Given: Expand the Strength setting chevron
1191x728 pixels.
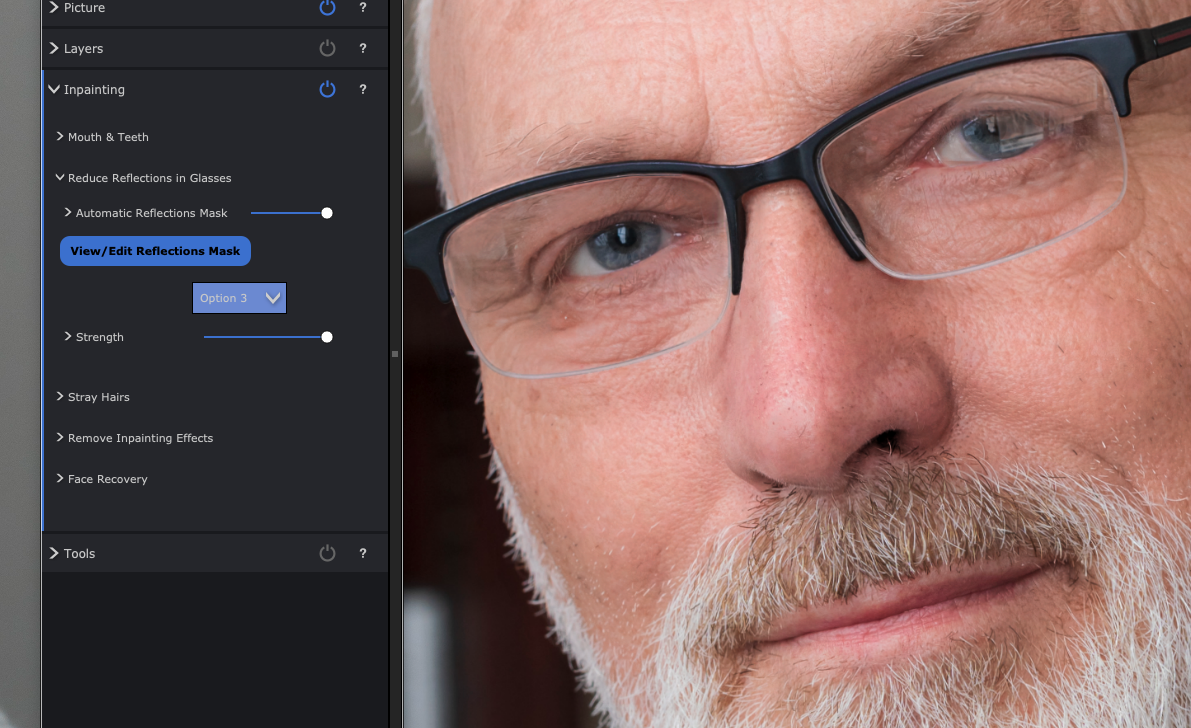Looking at the screenshot, I should pyautogui.click(x=68, y=336).
